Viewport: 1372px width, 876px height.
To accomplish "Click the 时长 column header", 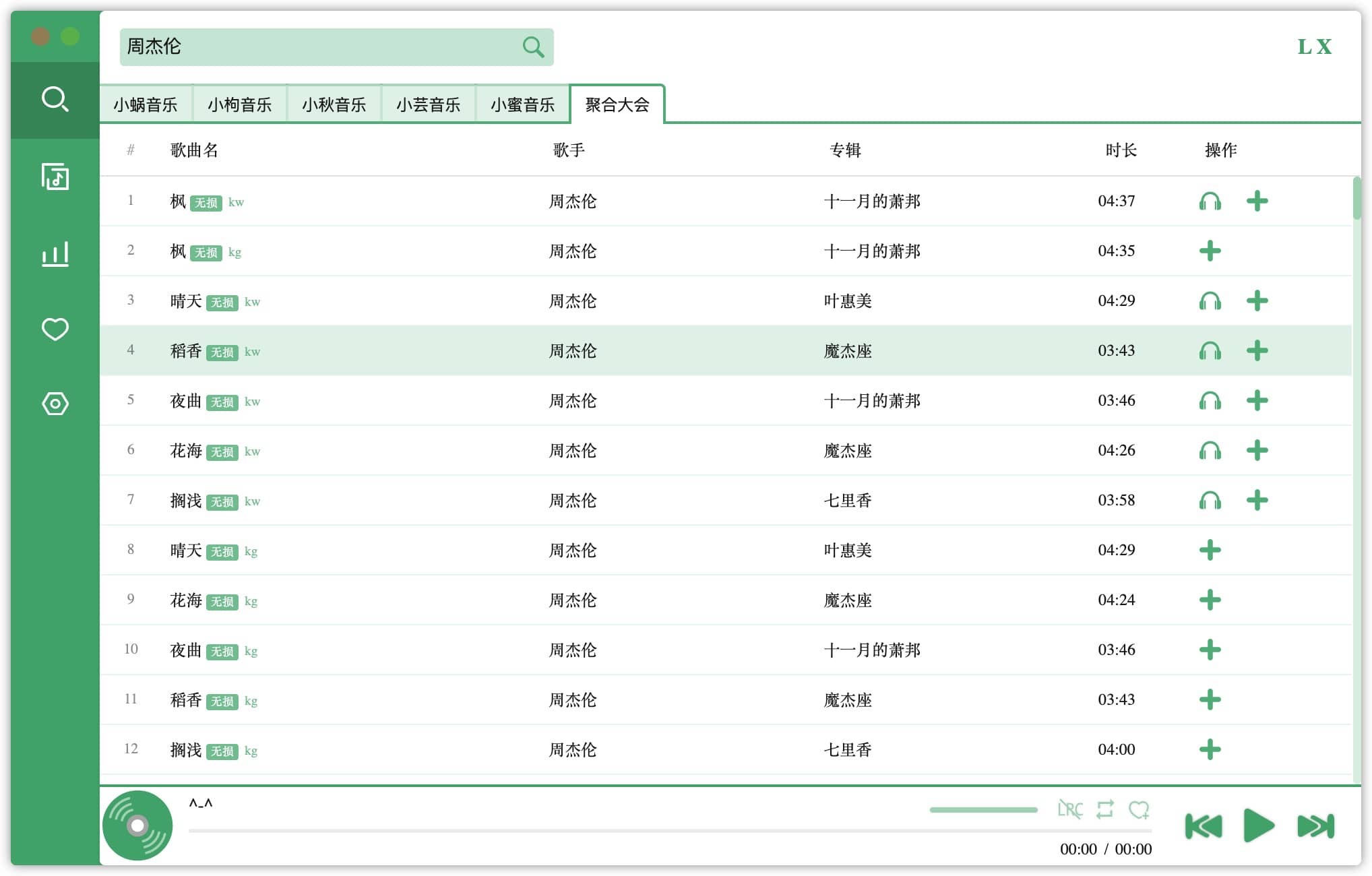I will click(1121, 150).
